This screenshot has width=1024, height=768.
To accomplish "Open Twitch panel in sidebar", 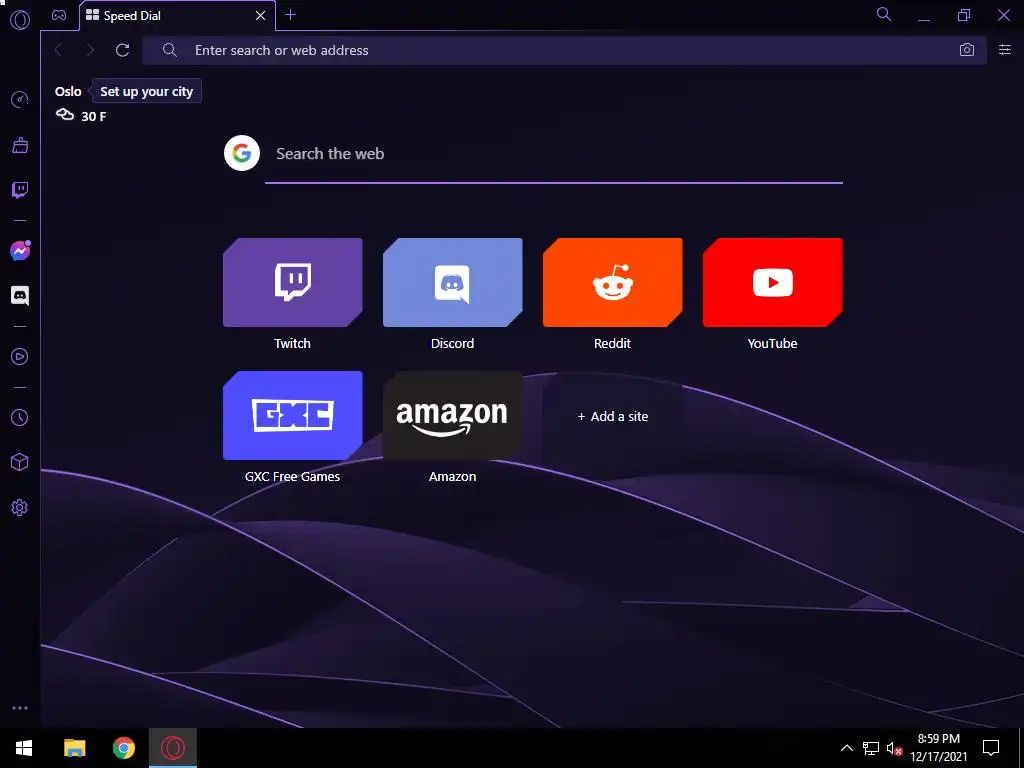I will tap(20, 190).
